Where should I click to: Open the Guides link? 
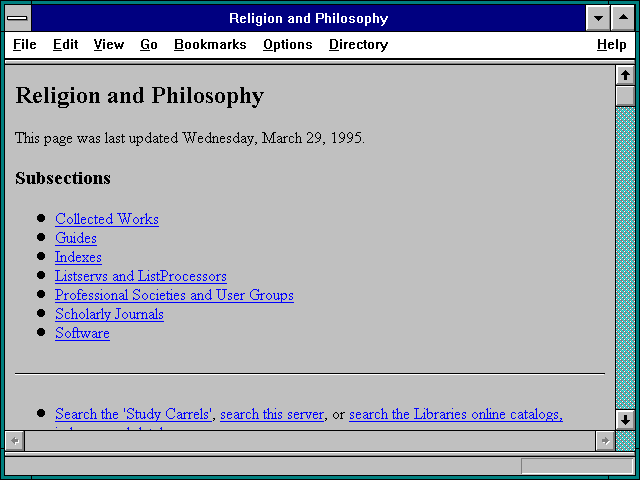click(x=76, y=238)
